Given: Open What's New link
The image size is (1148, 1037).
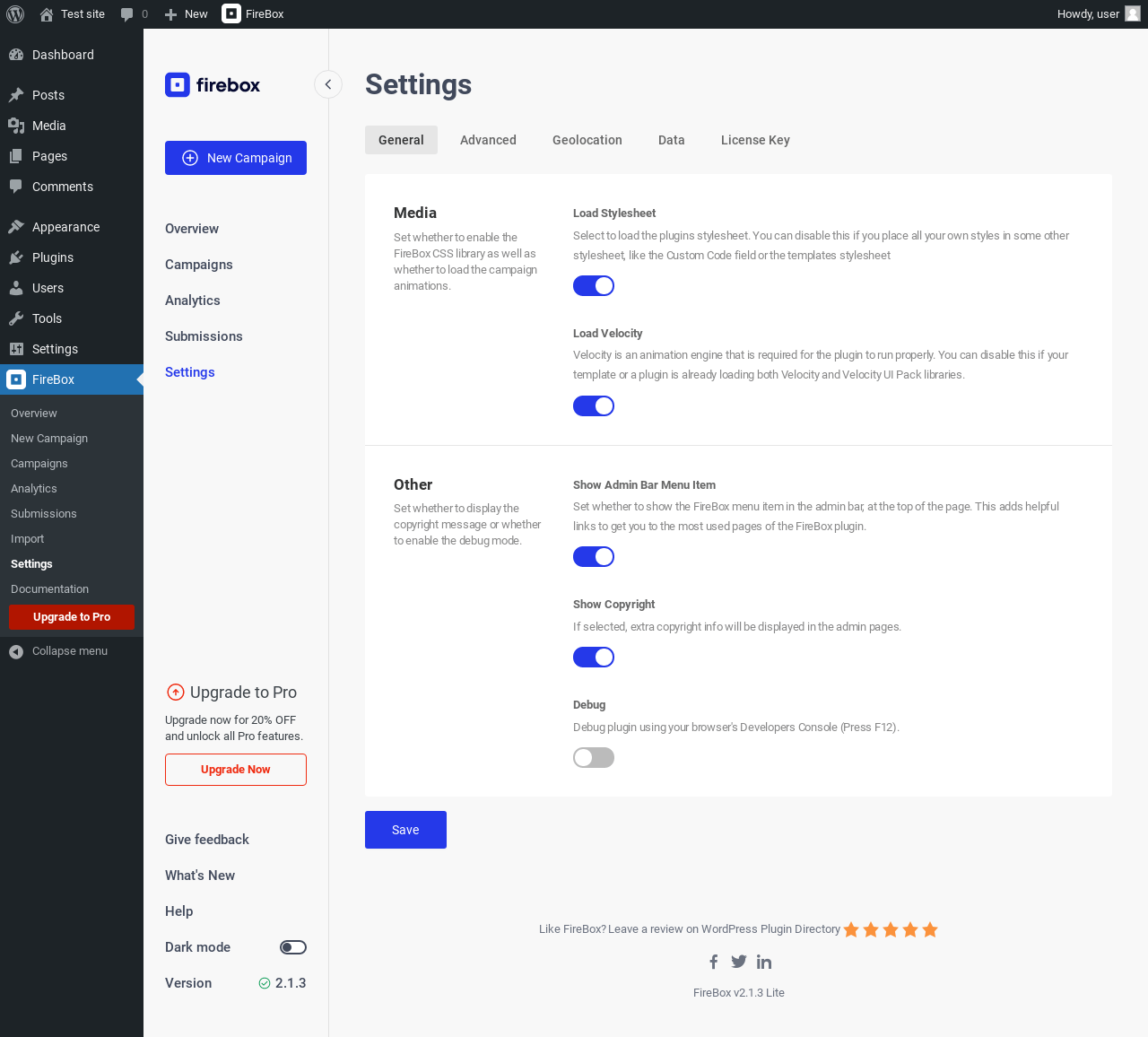Looking at the screenshot, I should [200, 876].
